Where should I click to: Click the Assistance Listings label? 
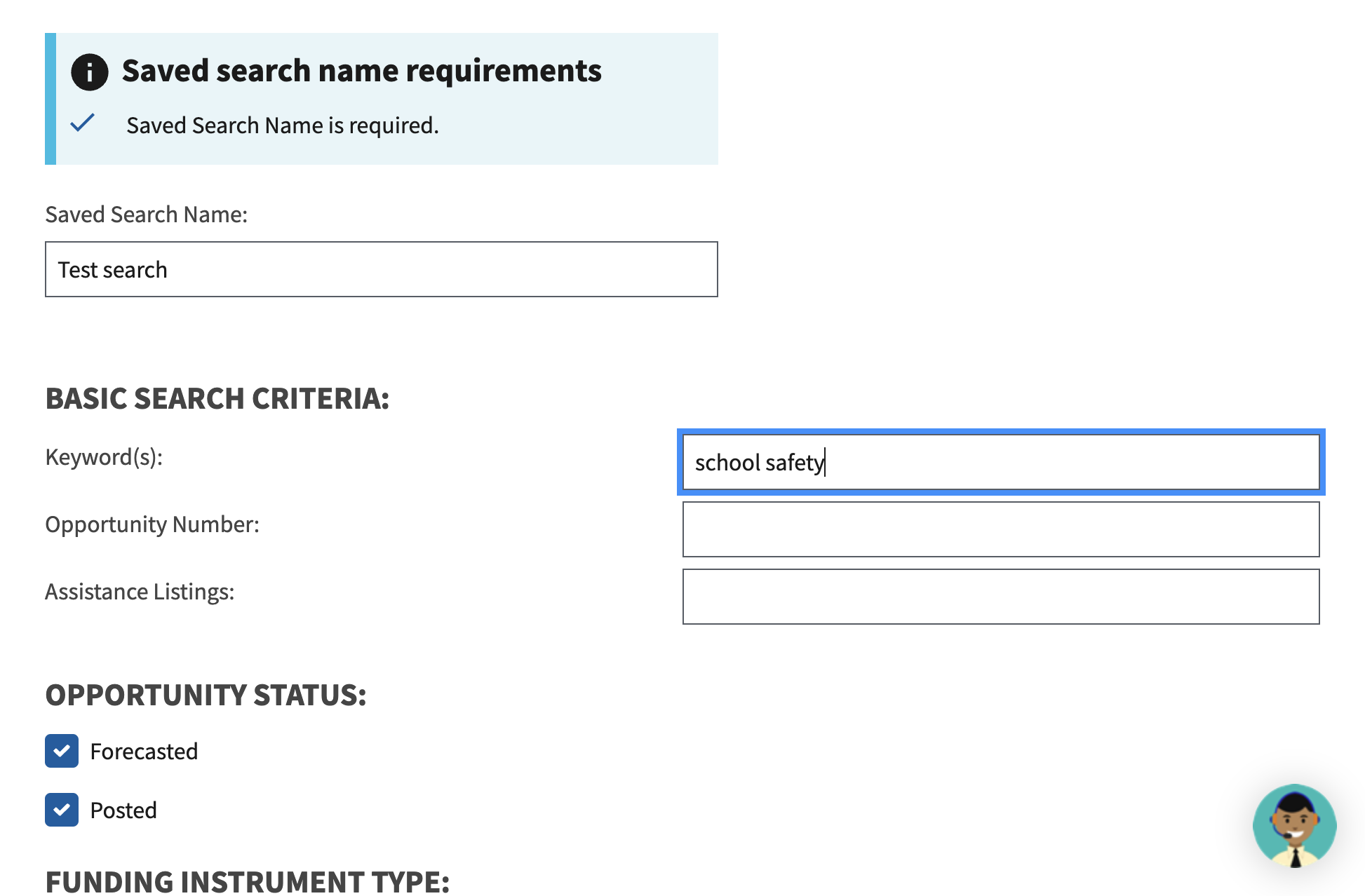click(140, 592)
